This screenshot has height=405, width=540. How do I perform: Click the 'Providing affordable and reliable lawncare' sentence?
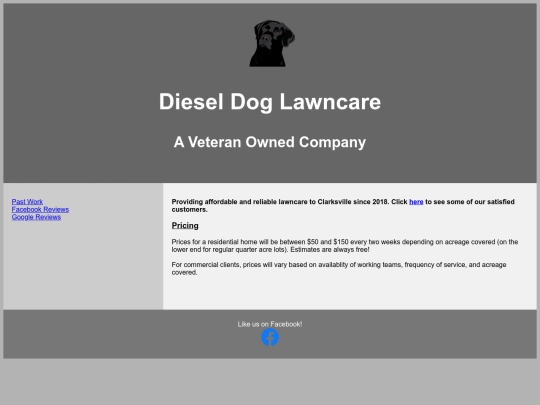click(x=343, y=206)
